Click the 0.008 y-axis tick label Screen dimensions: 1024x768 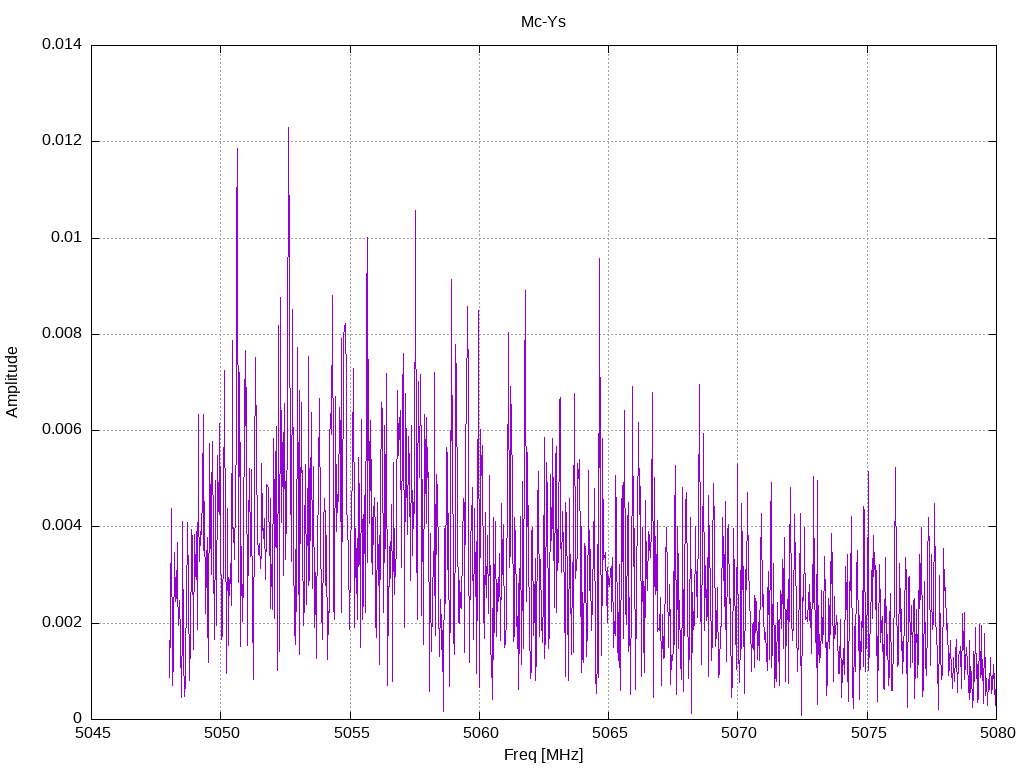(62, 334)
